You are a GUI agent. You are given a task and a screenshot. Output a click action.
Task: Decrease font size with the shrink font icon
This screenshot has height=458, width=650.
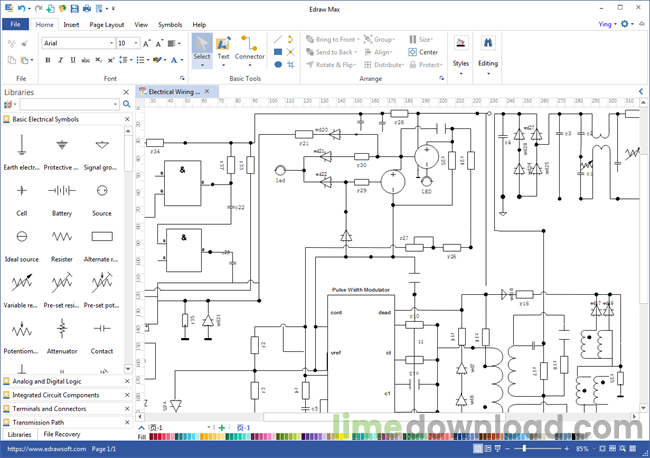click(159, 43)
